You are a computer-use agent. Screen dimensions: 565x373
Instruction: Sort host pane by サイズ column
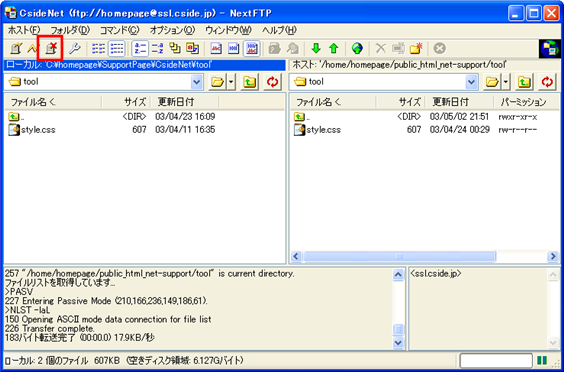400,102
